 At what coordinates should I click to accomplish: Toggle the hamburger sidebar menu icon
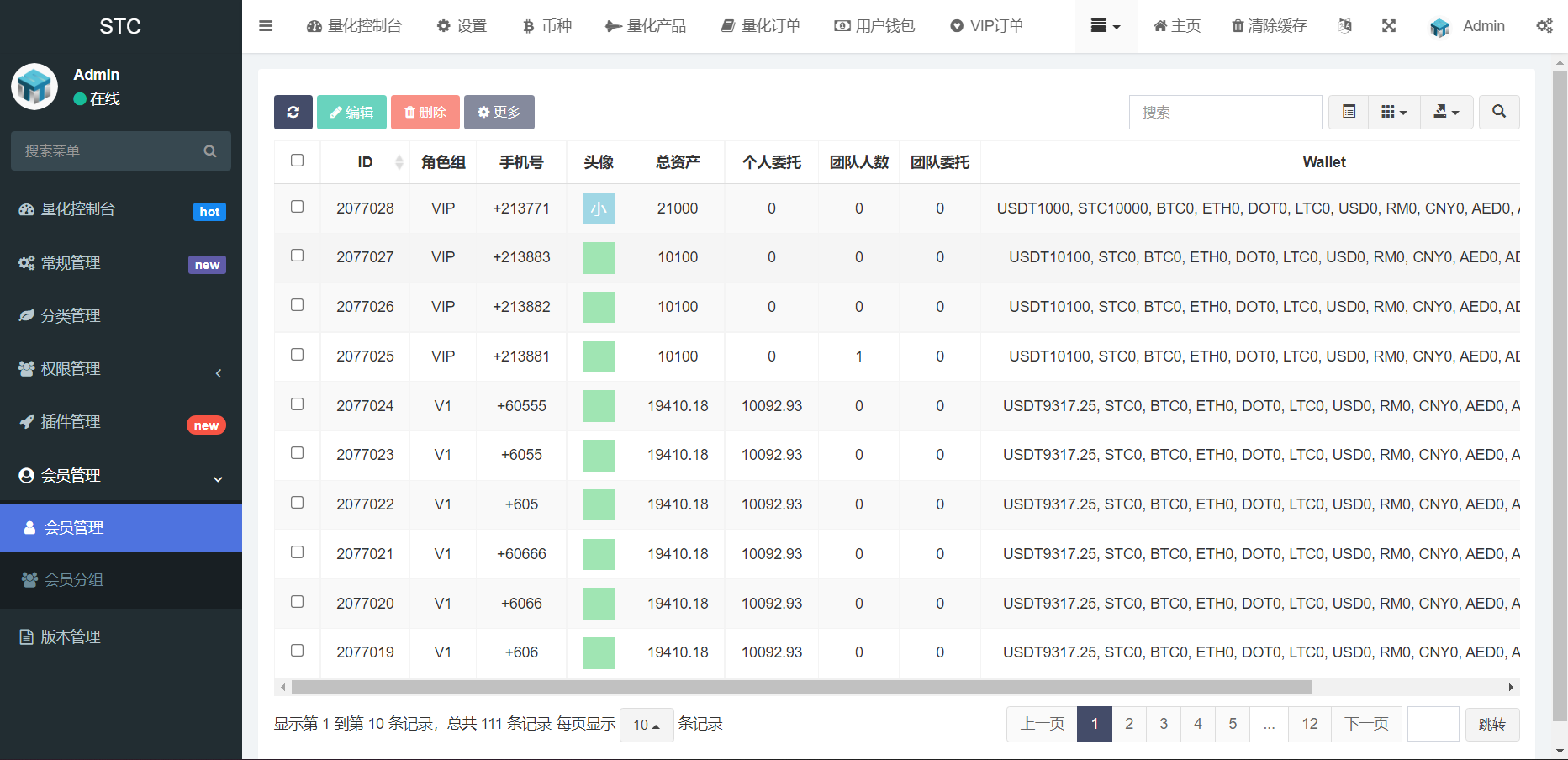[x=266, y=26]
